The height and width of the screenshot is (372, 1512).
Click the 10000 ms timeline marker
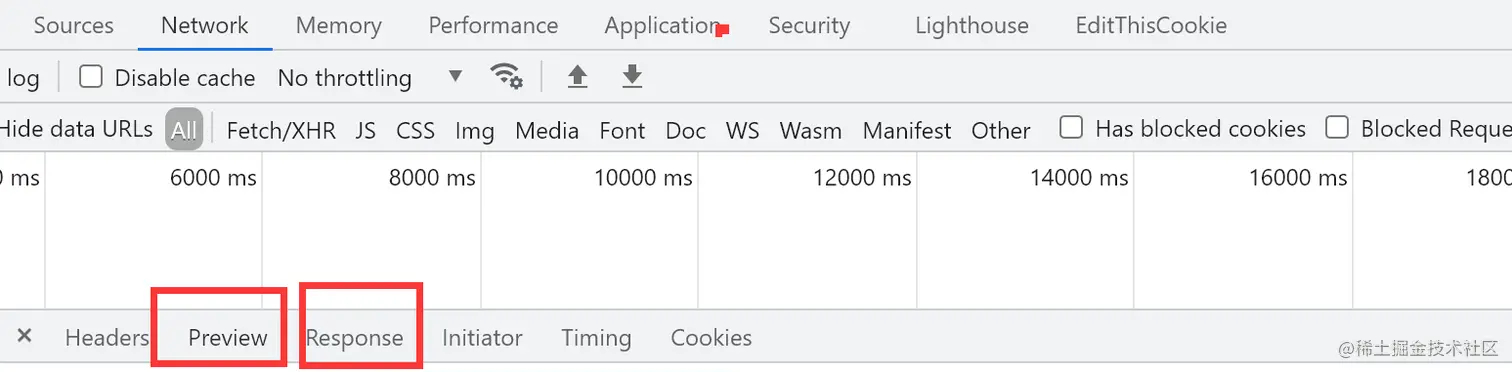[643, 178]
